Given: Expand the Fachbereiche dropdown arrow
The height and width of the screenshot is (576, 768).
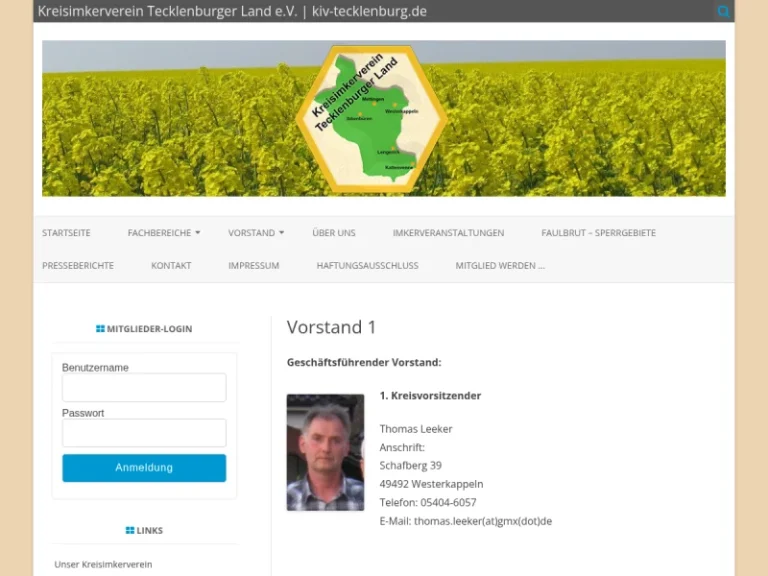Looking at the screenshot, I should pos(198,233).
